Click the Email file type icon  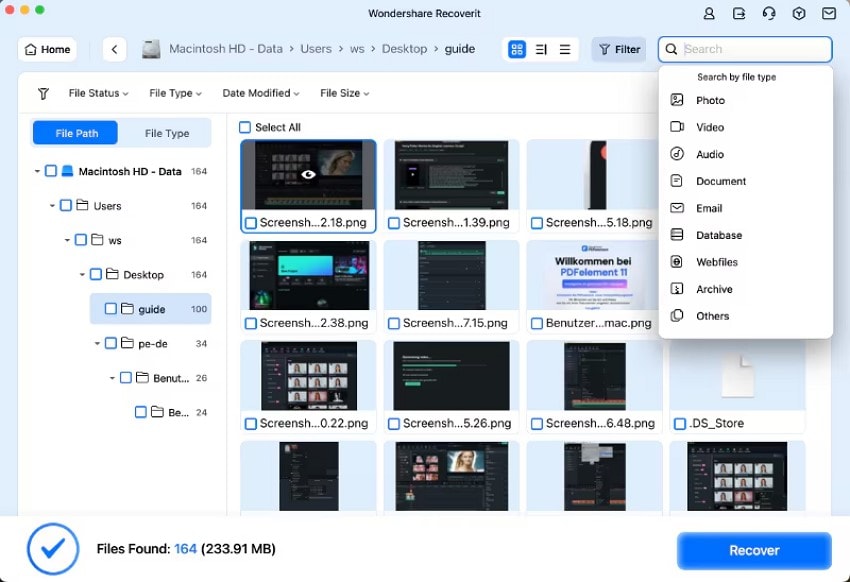click(677, 208)
